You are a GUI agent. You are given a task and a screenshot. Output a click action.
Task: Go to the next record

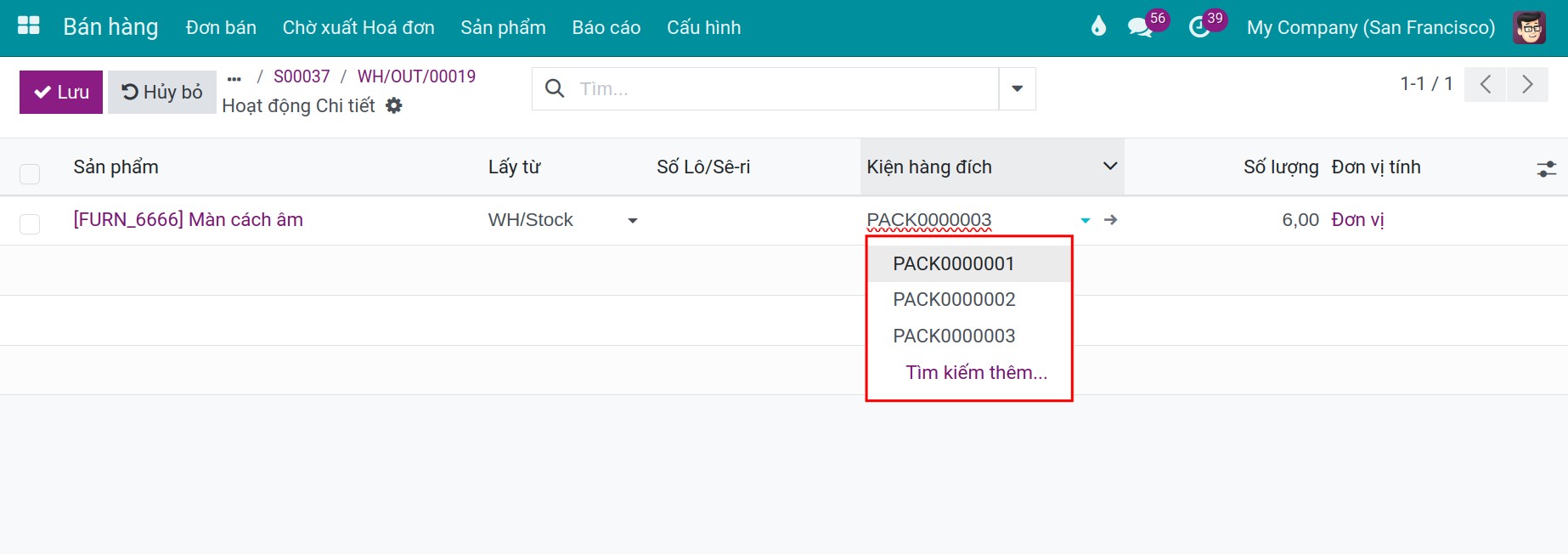1527,84
